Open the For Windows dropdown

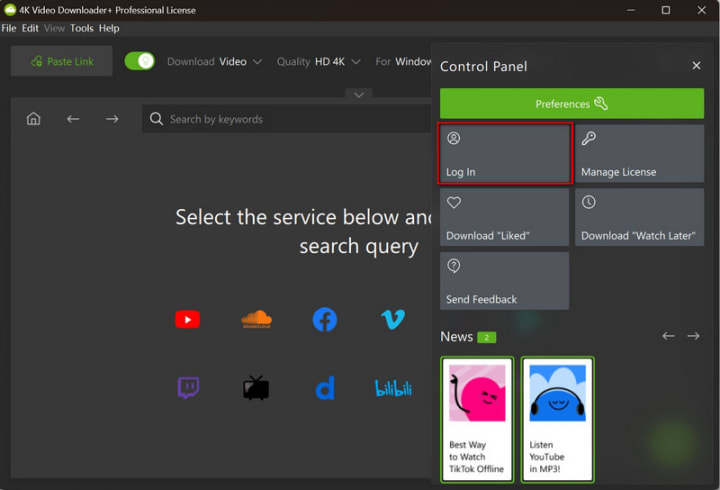click(x=403, y=62)
